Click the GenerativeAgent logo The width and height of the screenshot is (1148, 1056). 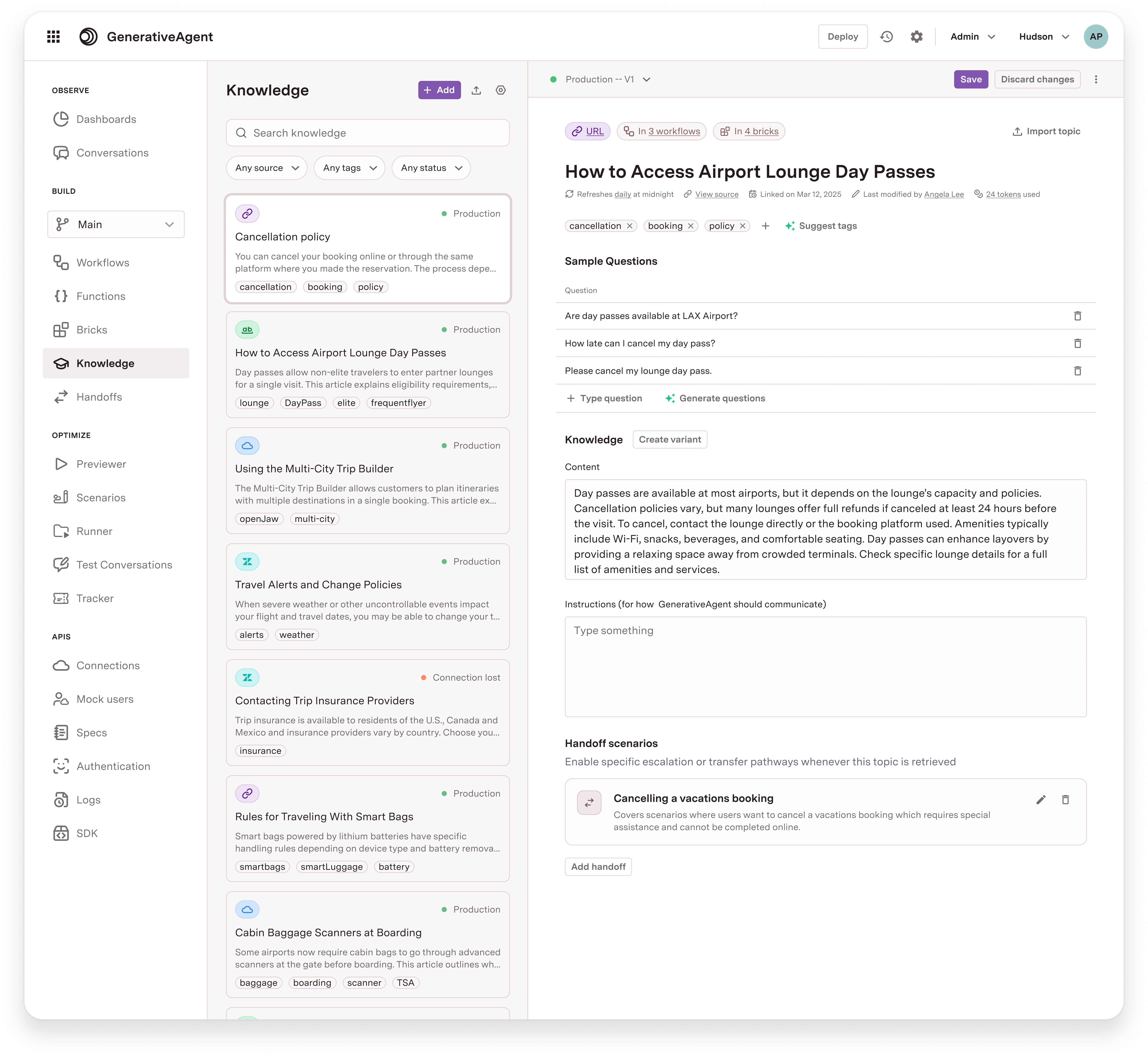click(x=89, y=37)
